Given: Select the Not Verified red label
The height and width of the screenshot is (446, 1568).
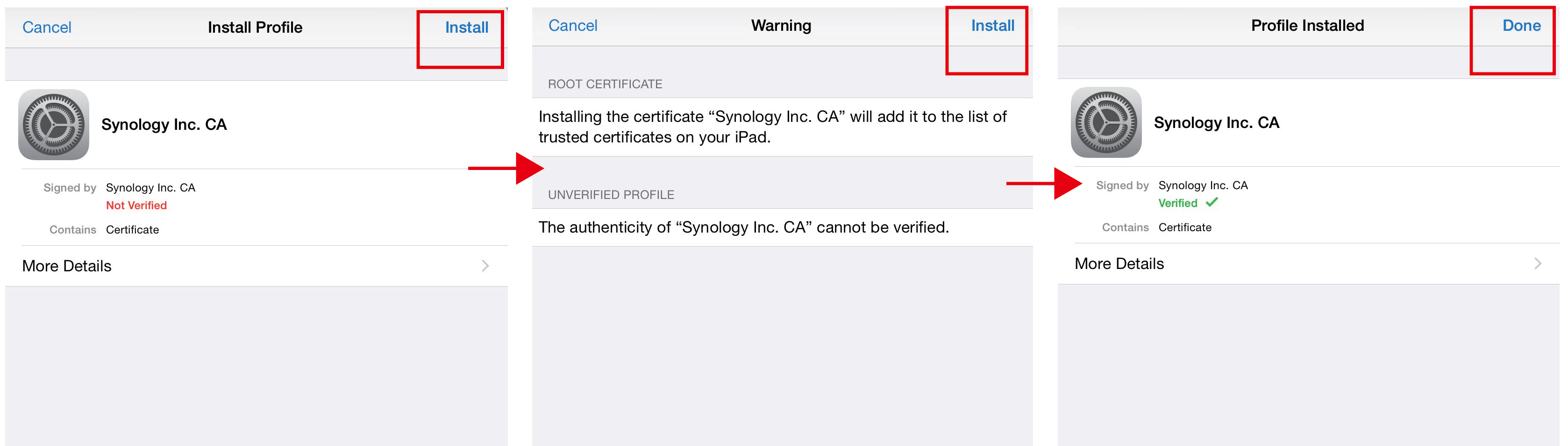Looking at the screenshot, I should (136, 205).
